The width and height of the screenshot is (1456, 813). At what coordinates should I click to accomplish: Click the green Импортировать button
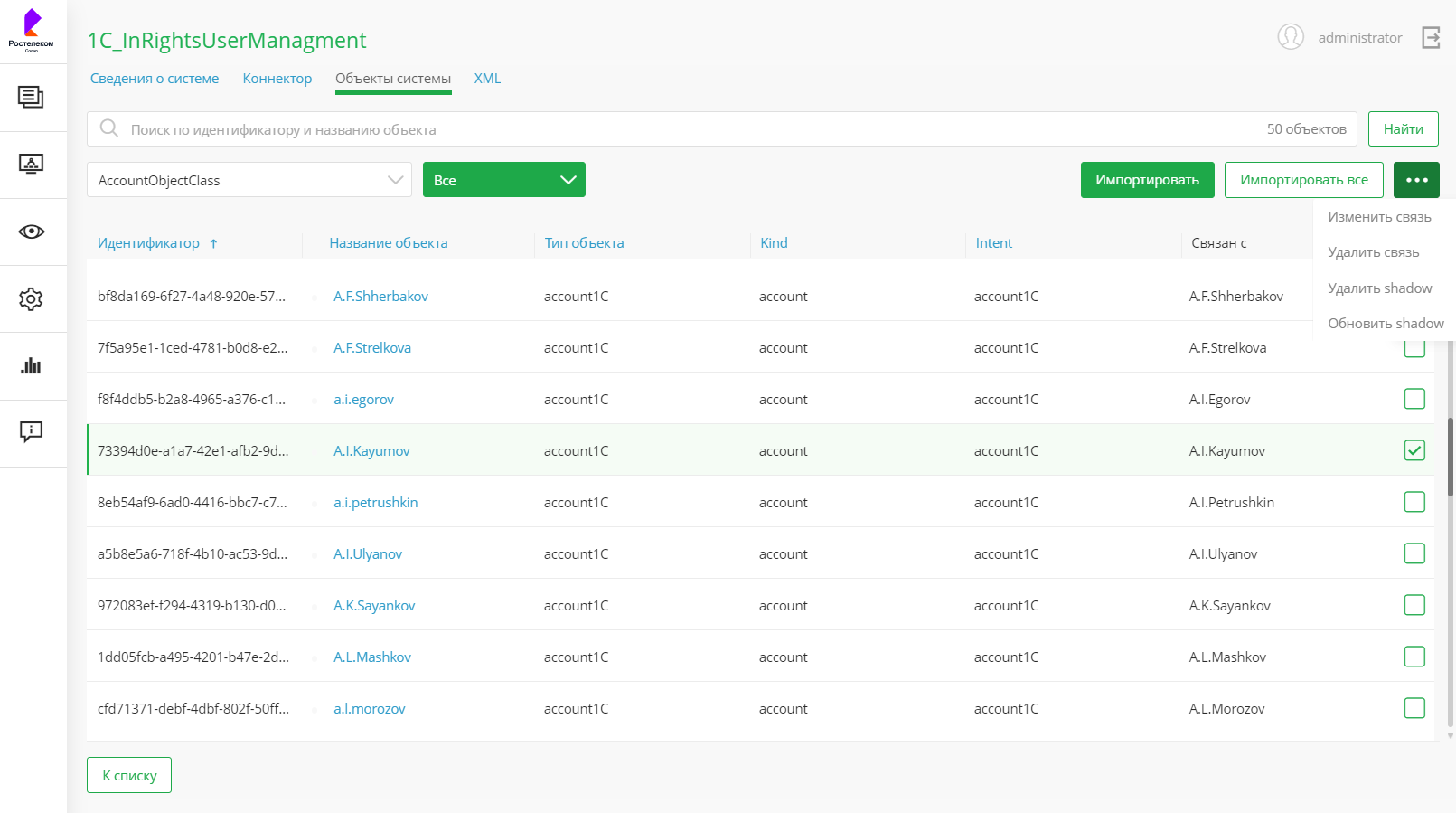coord(1148,180)
